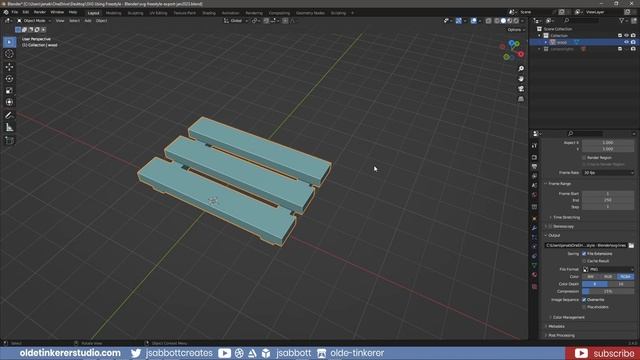Set Color Depth to 16
Screen dimensions: 640x360
tap(621, 284)
